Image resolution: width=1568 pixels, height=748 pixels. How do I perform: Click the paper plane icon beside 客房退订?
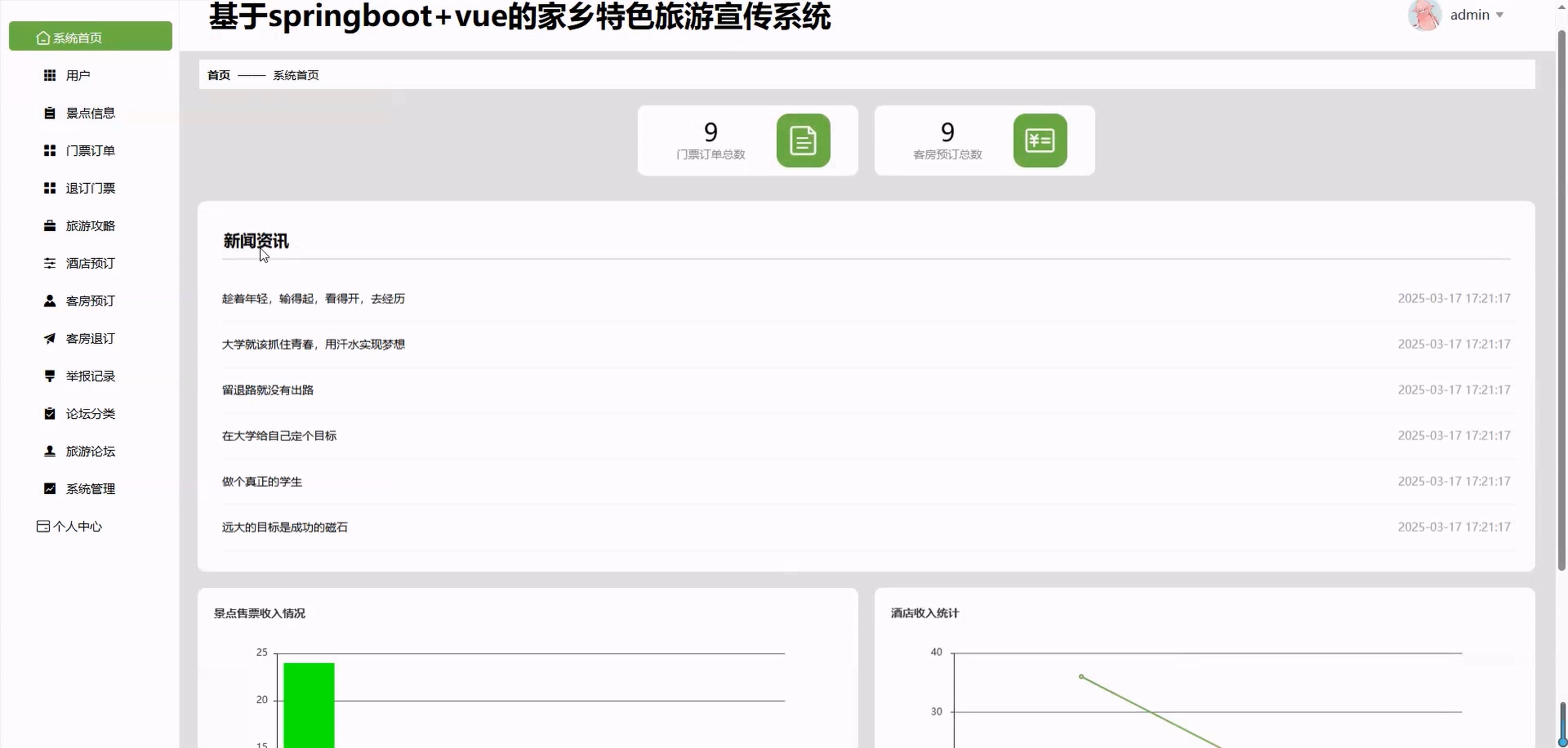[x=50, y=338]
